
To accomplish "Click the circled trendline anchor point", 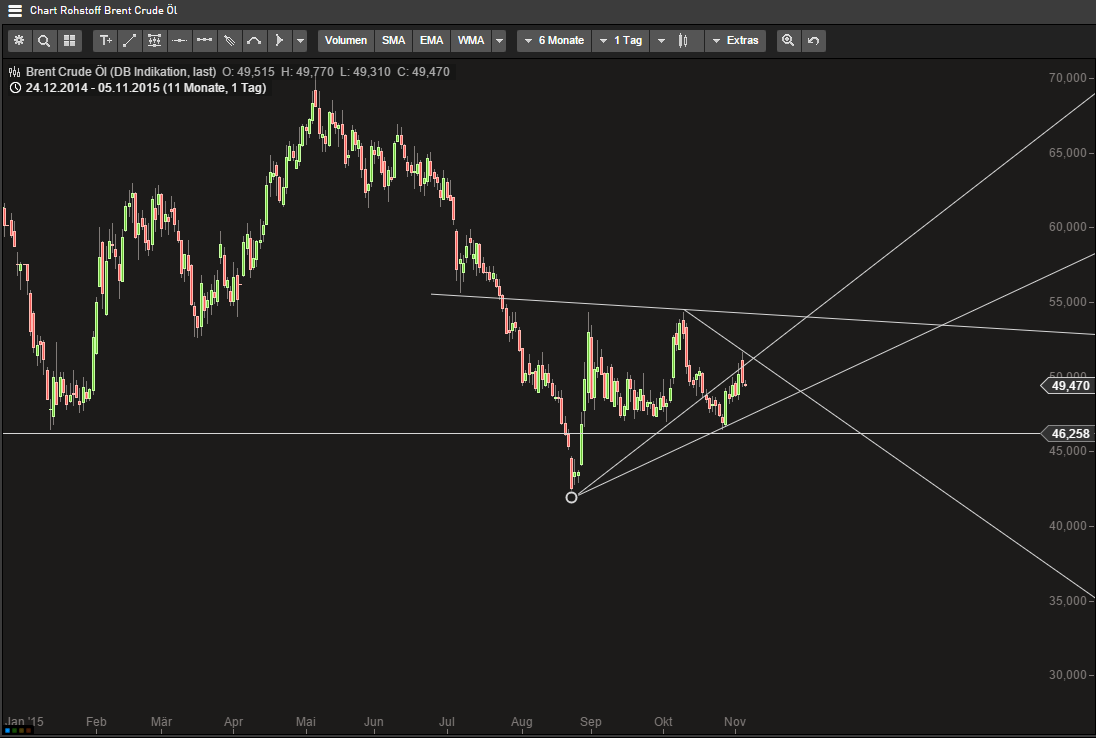I will coord(572,496).
